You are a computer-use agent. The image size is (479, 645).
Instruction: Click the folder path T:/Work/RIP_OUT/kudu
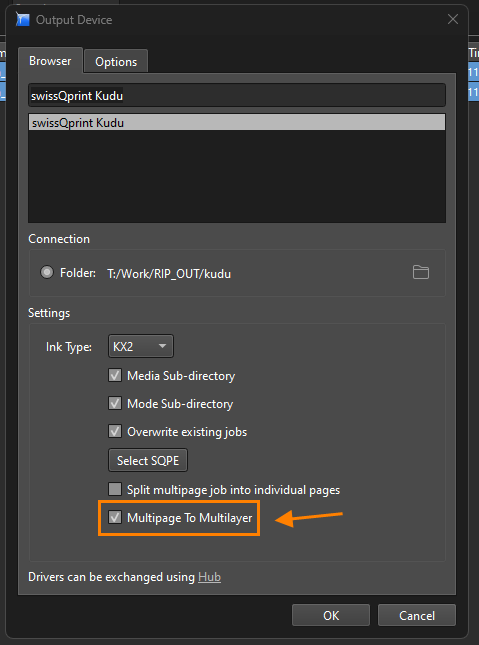[x=169, y=274]
